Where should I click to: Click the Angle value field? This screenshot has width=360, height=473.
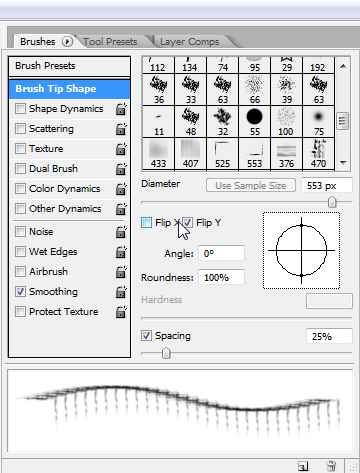[x=221, y=253]
